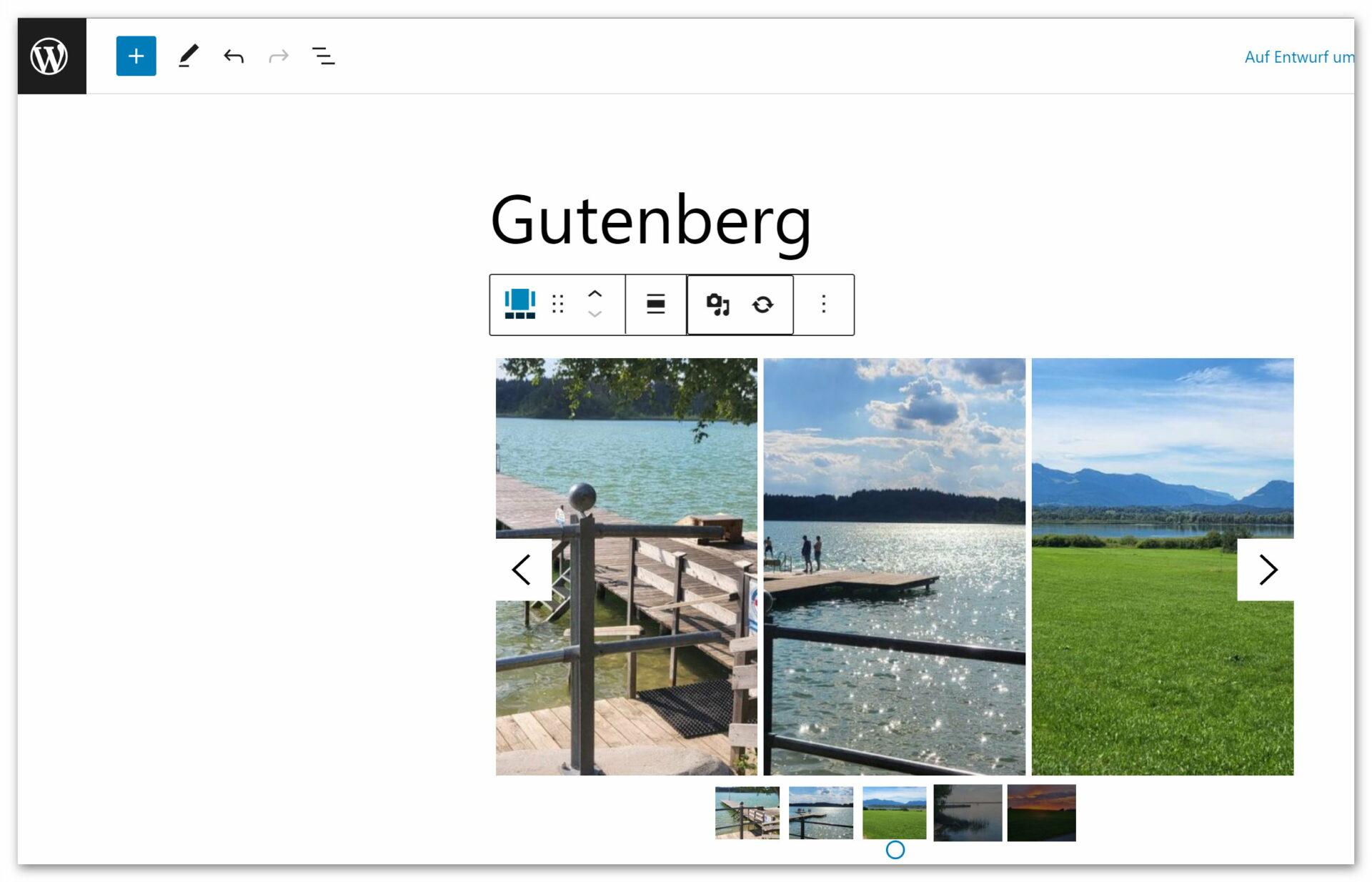Grab the block drag handle
Viewport: 1372px width, 882px height.
click(558, 304)
